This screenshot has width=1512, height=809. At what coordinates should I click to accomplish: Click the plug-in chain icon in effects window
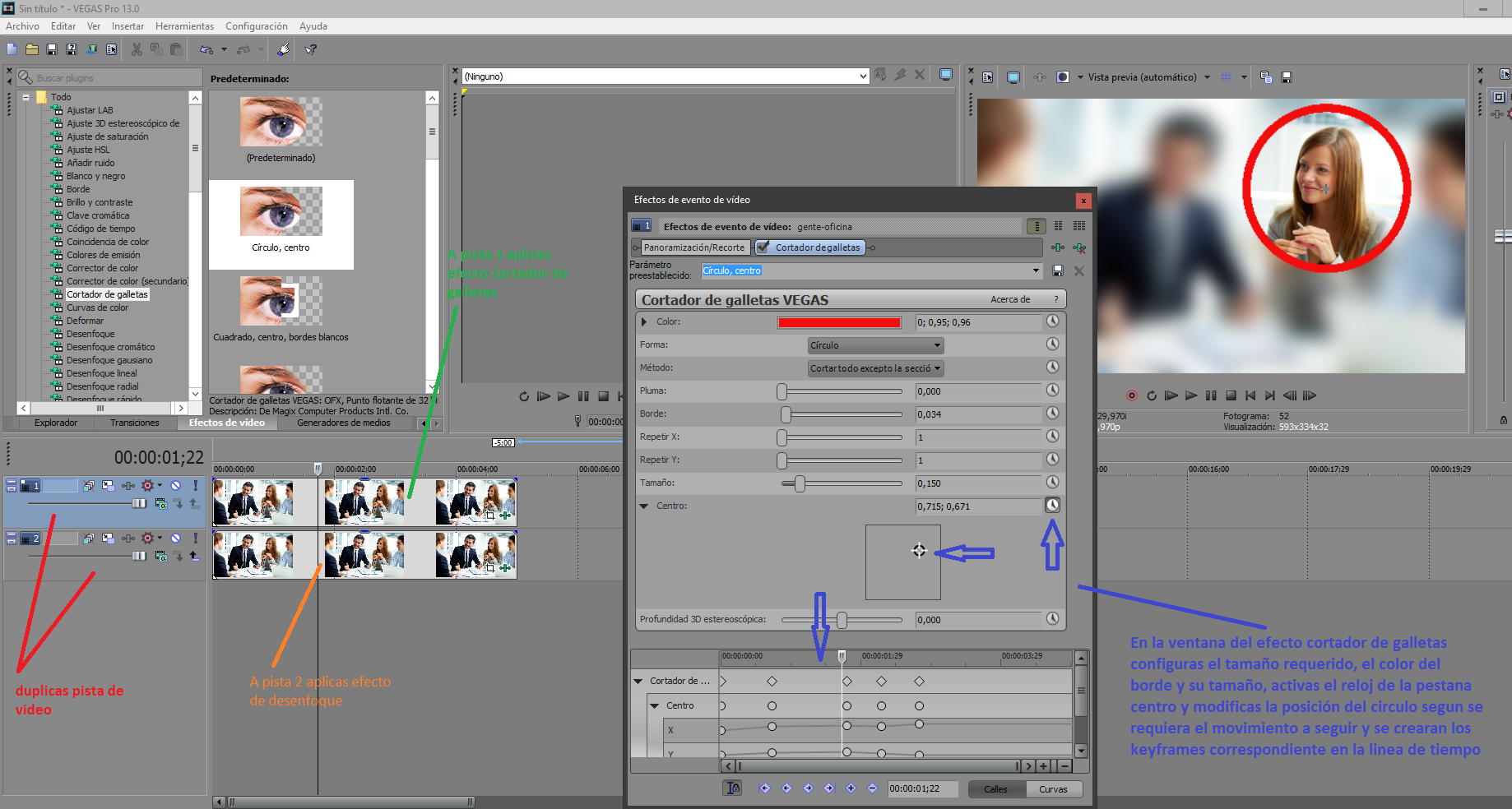pos(1058,247)
